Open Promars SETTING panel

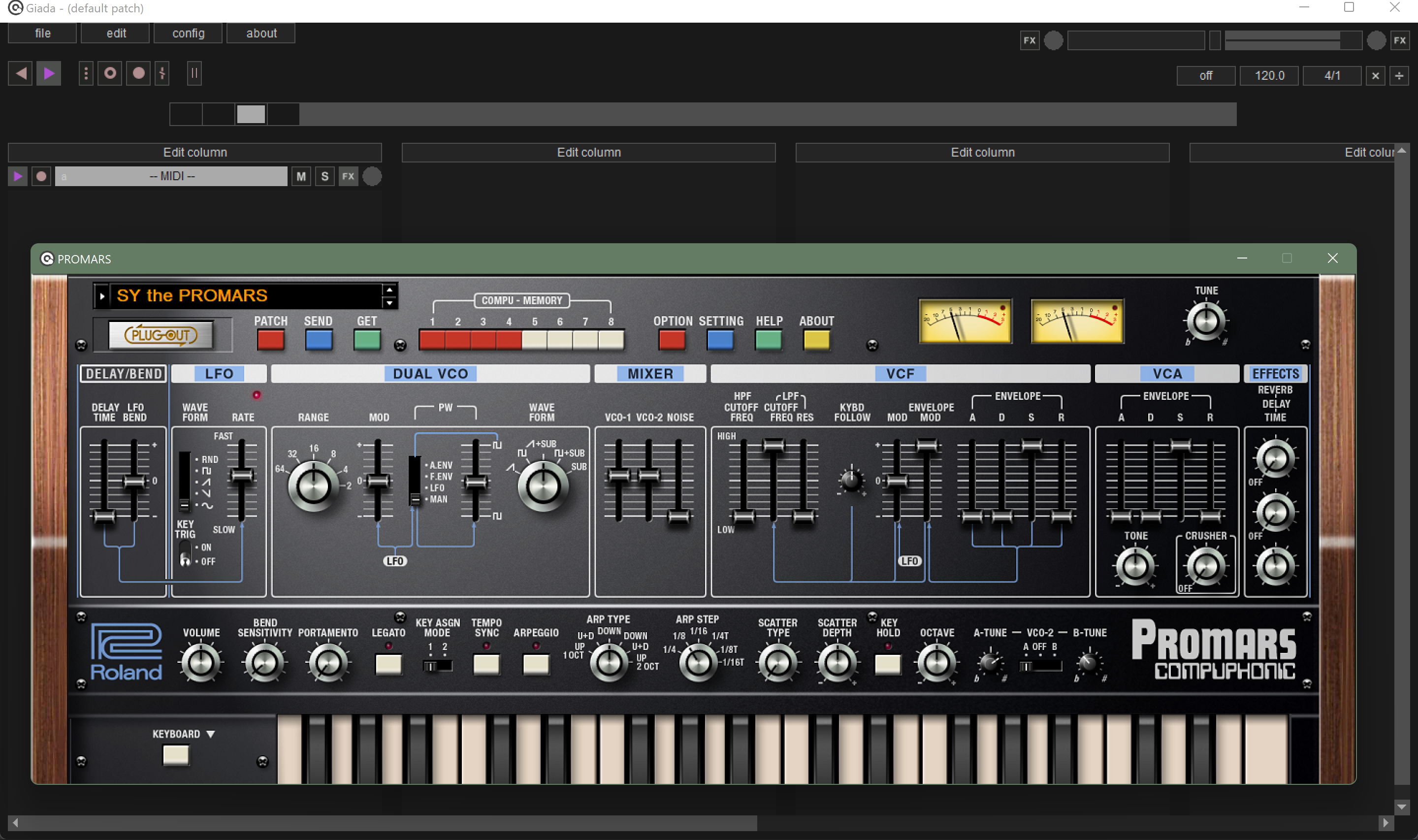pos(720,340)
